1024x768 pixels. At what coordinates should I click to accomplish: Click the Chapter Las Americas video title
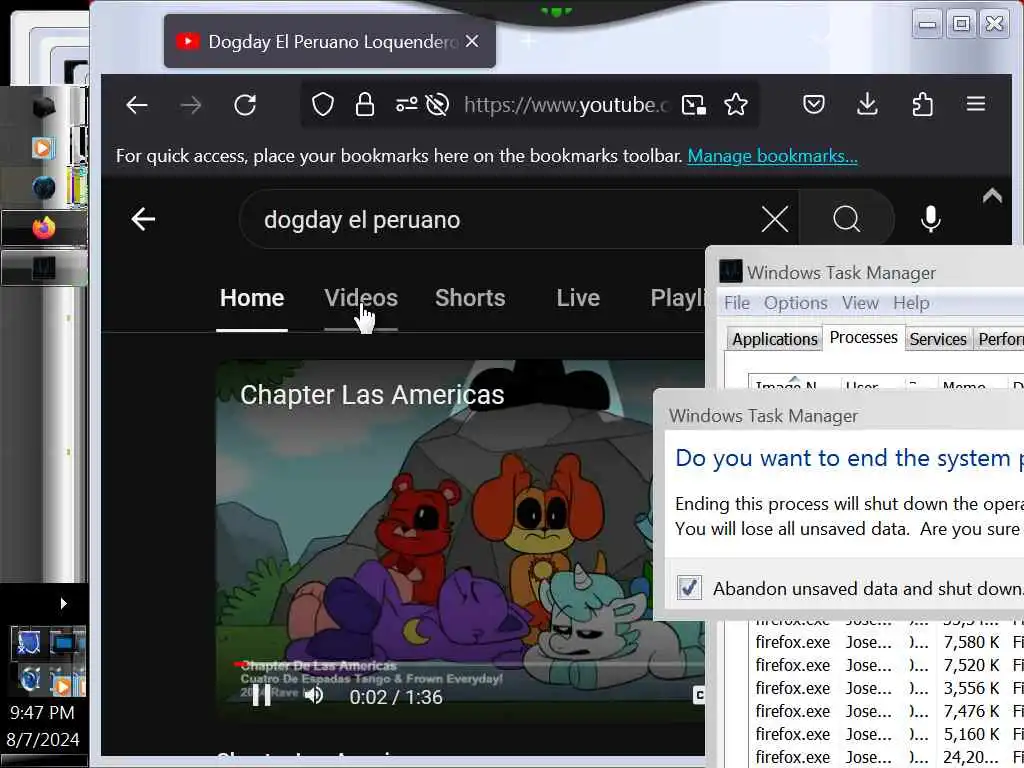pyautogui.click(x=372, y=395)
